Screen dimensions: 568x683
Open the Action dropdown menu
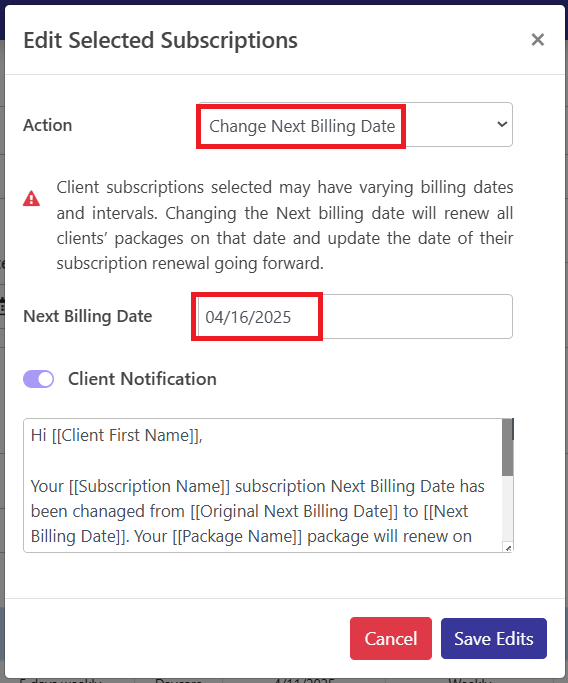pyautogui.click(x=355, y=125)
